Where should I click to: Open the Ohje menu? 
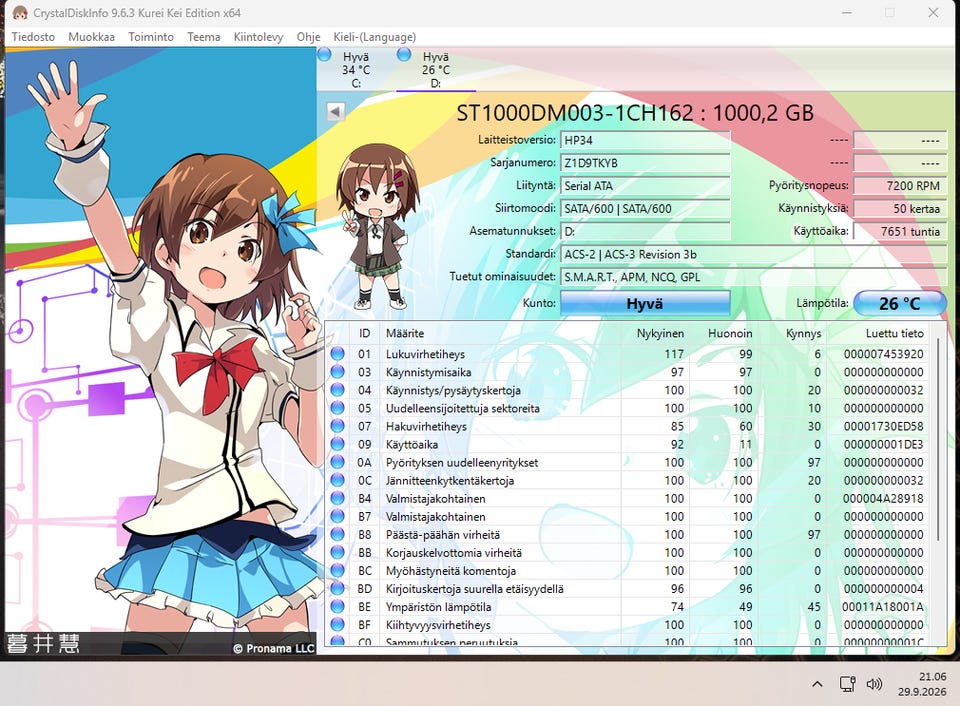click(x=308, y=37)
